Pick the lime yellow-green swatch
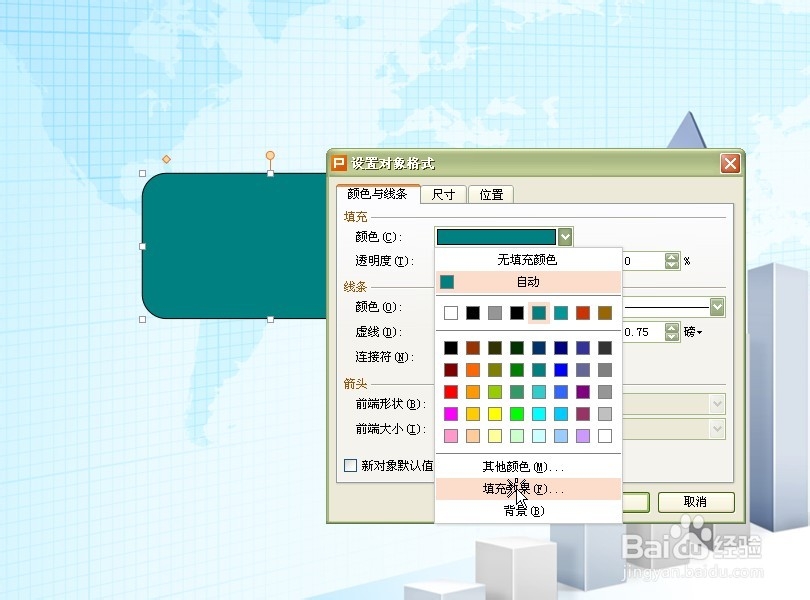The width and height of the screenshot is (810, 600). pyautogui.click(x=495, y=392)
